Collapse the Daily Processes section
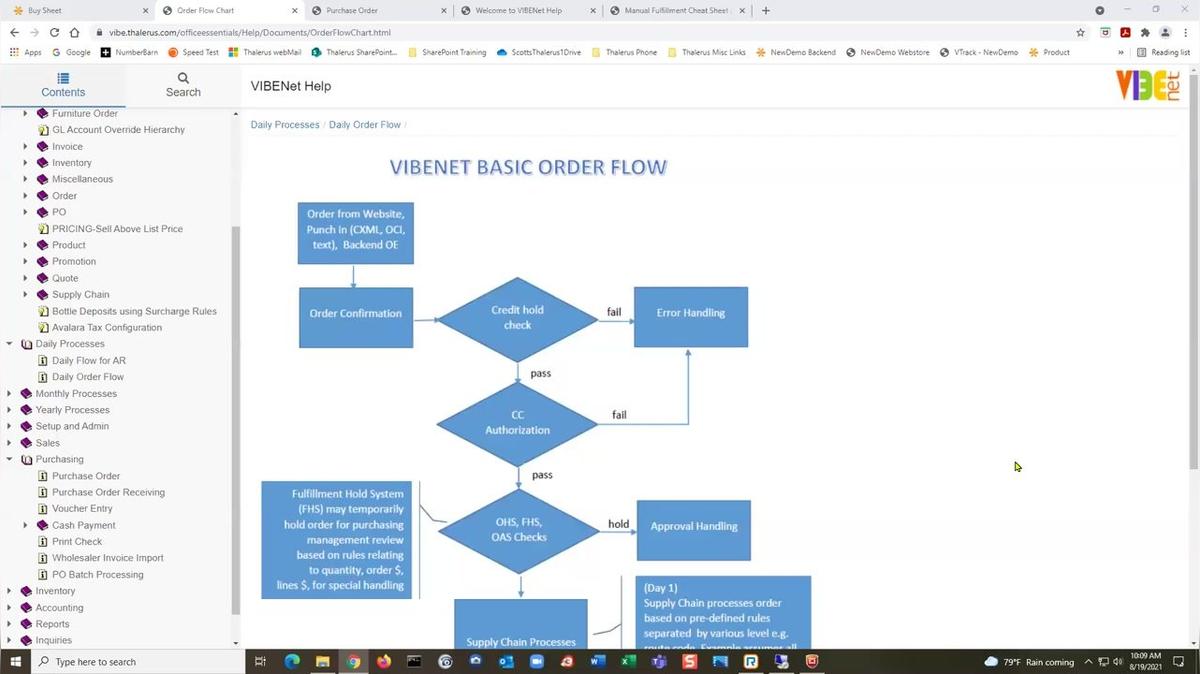 point(10,344)
